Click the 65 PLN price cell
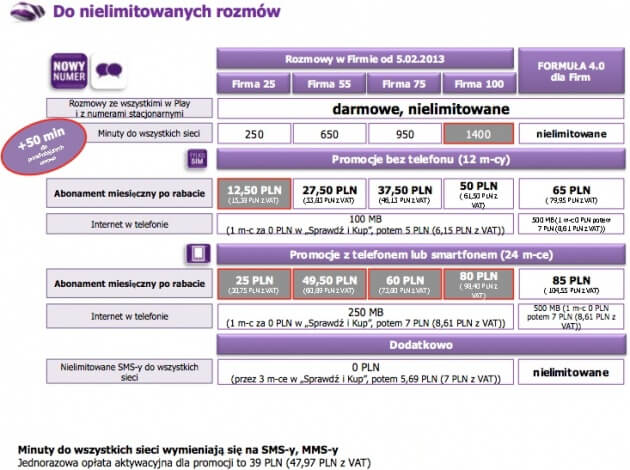Screen dimensions: 630x470 point(571,194)
